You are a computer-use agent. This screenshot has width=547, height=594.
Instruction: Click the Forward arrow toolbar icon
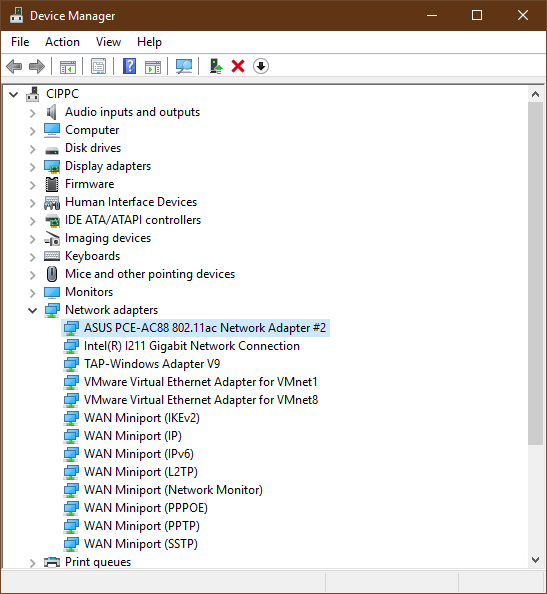(x=37, y=67)
